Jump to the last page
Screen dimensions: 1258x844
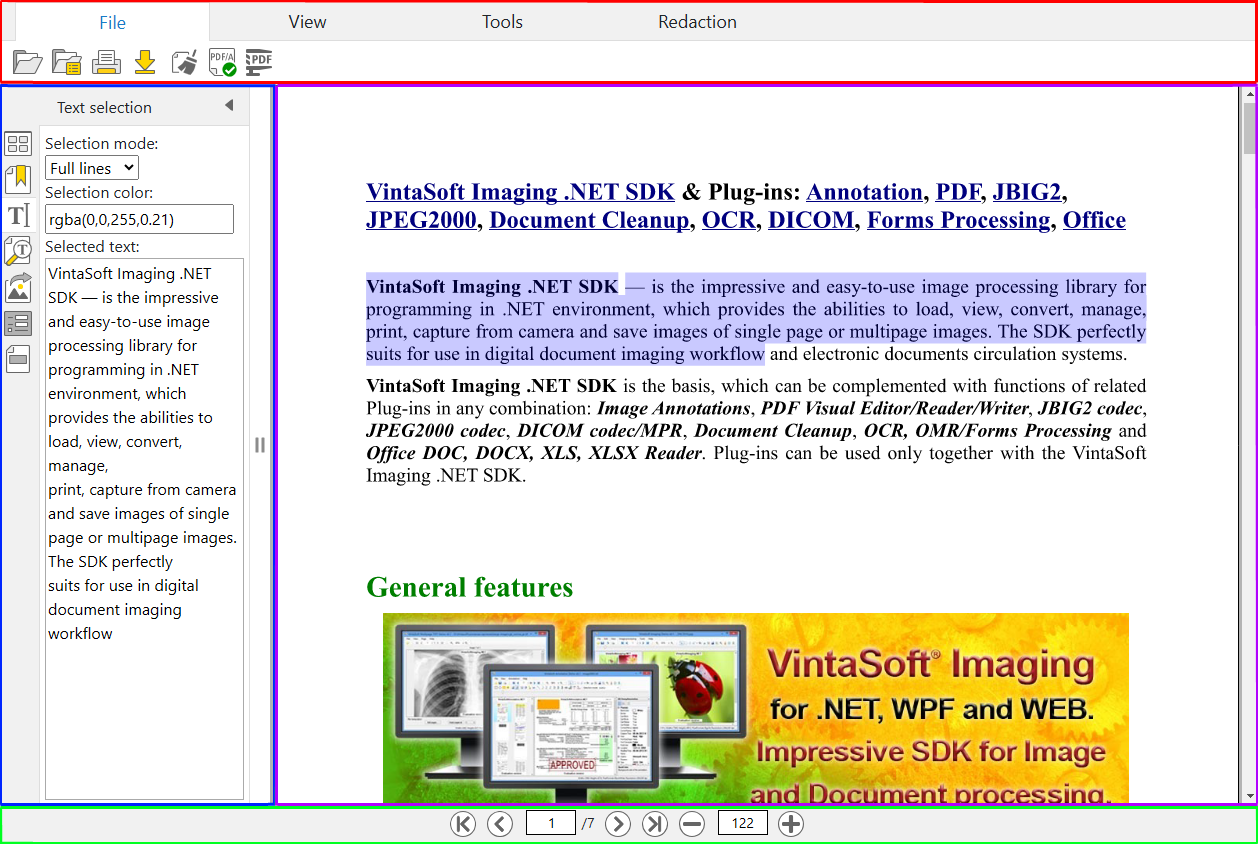(x=655, y=824)
